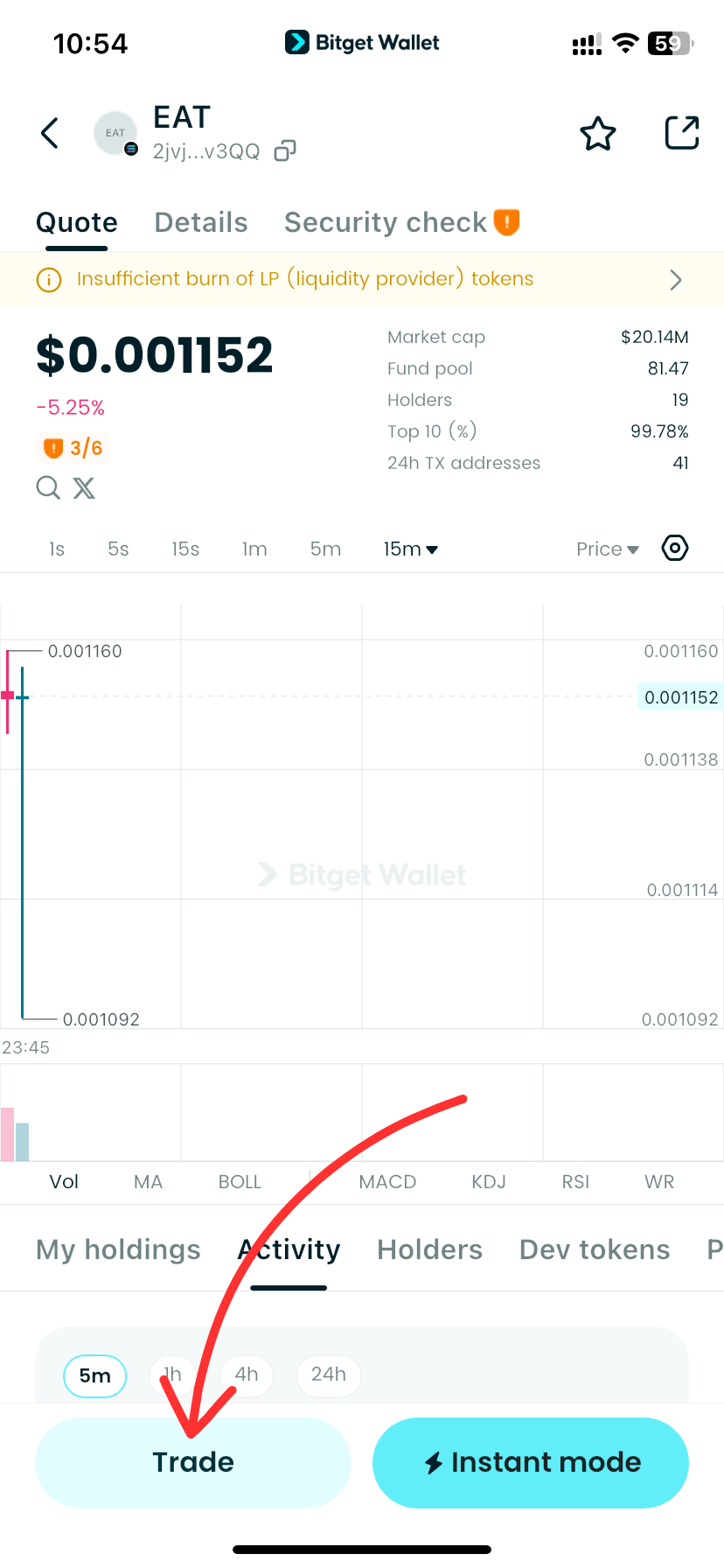Open the Price display dropdown

607,549
